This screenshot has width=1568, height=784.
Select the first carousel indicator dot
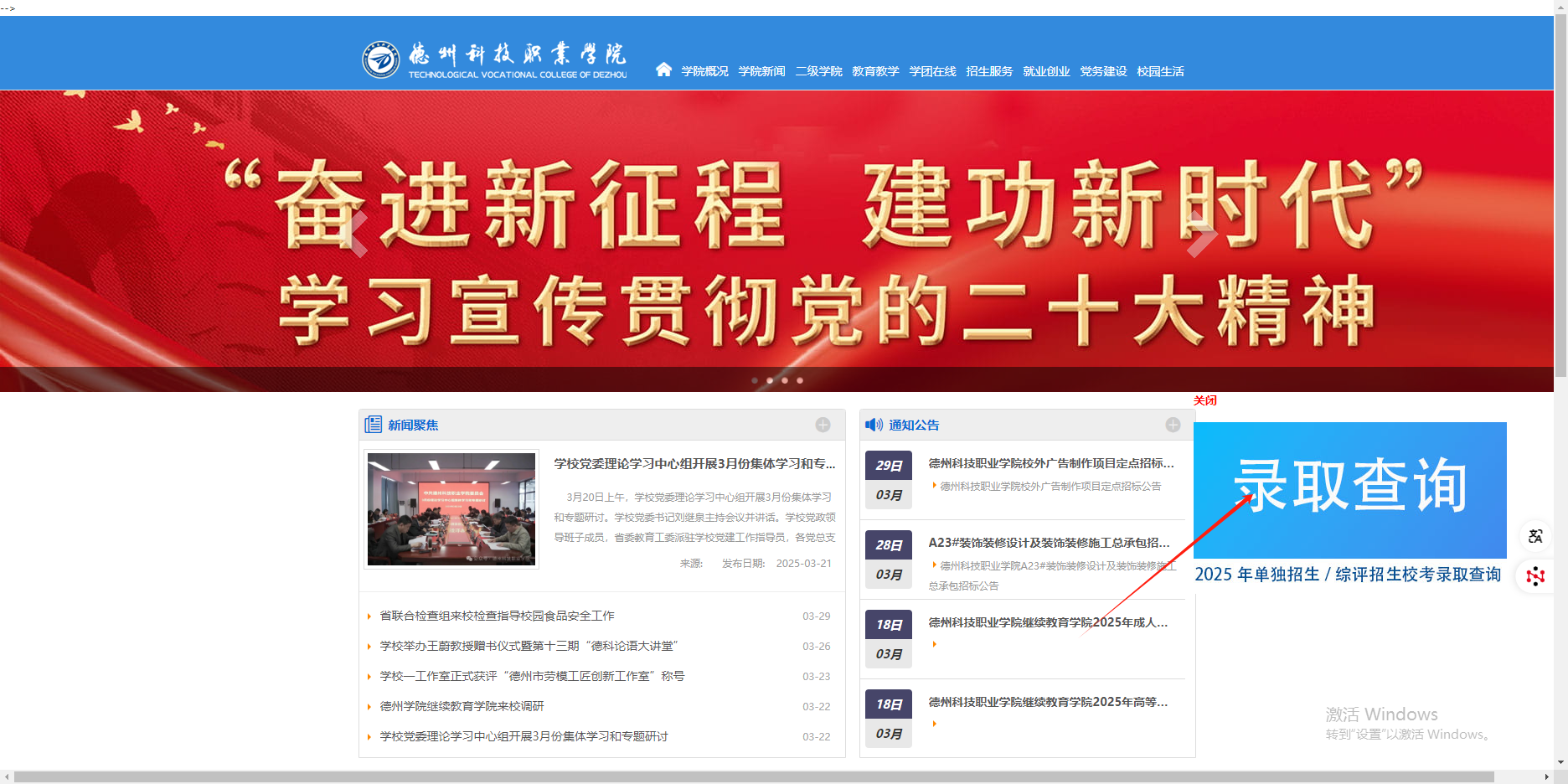(x=755, y=380)
